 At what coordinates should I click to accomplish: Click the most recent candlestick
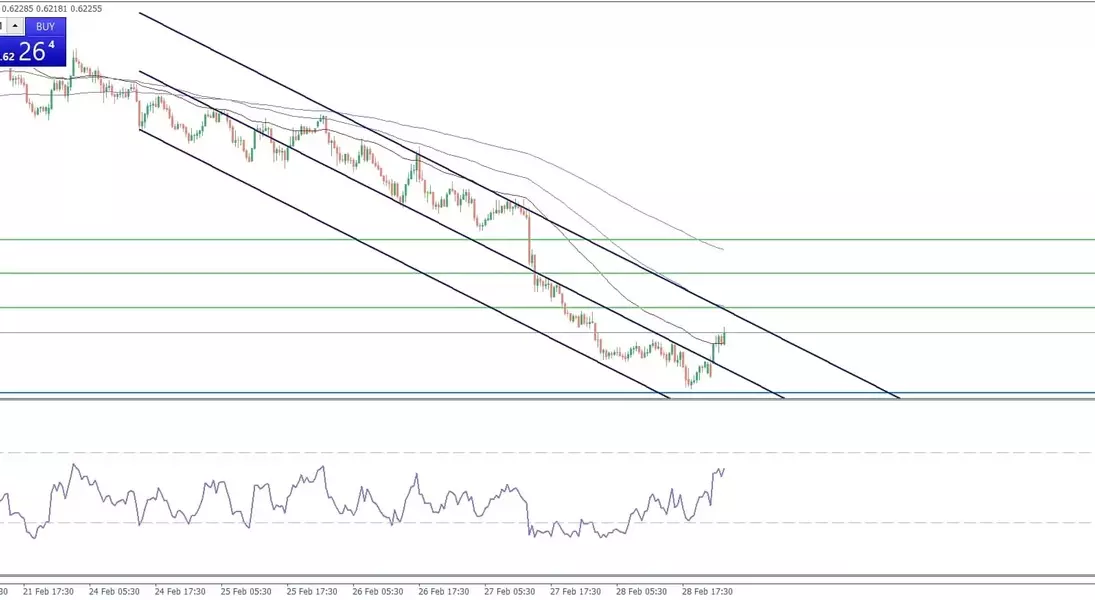pos(723,338)
